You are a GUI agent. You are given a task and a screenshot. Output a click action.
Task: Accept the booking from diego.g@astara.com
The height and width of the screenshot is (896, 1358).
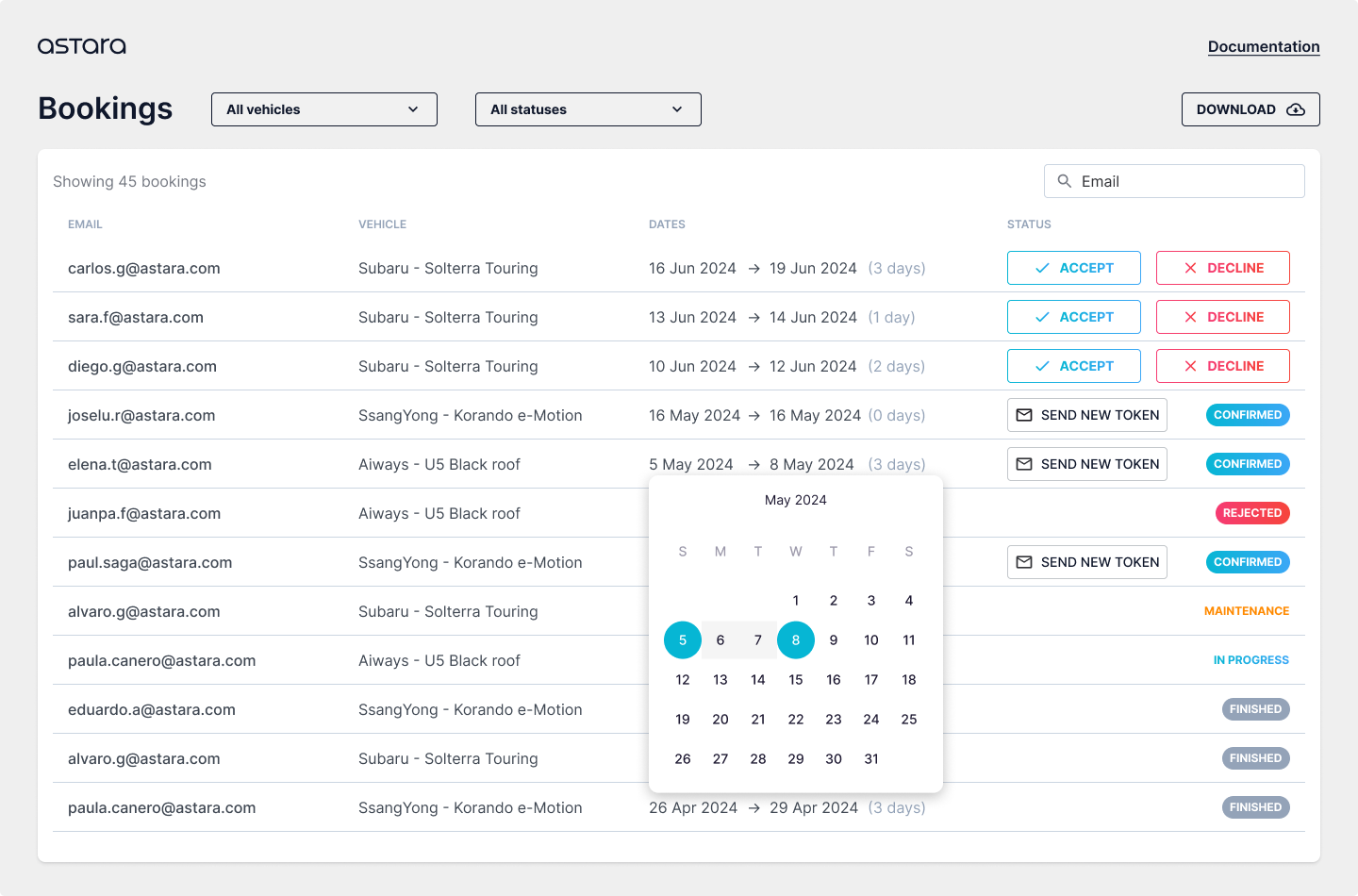click(1074, 366)
